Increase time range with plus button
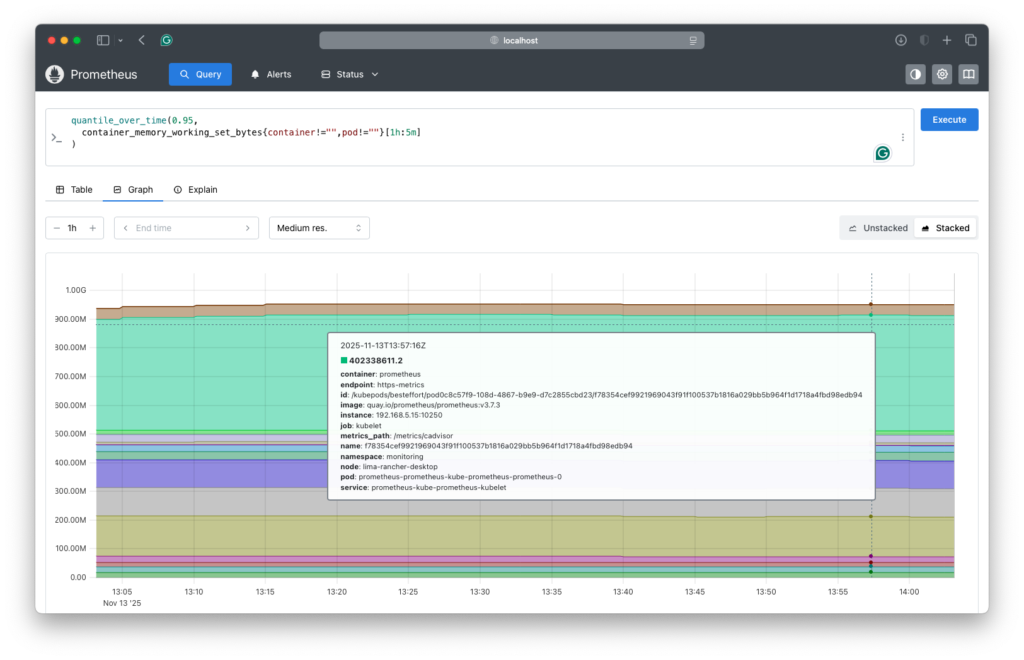Image resolution: width=1024 pixels, height=660 pixels. pyautogui.click(x=92, y=228)
